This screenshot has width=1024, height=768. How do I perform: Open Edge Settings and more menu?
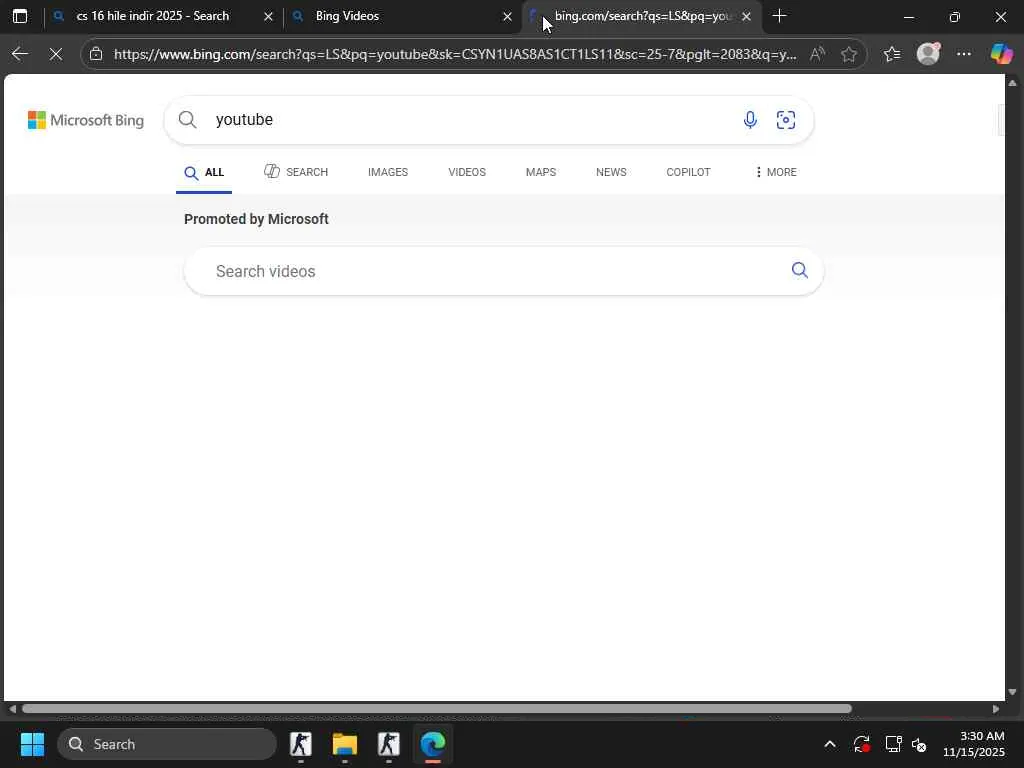pyautogui.click(x=964, y=54)
